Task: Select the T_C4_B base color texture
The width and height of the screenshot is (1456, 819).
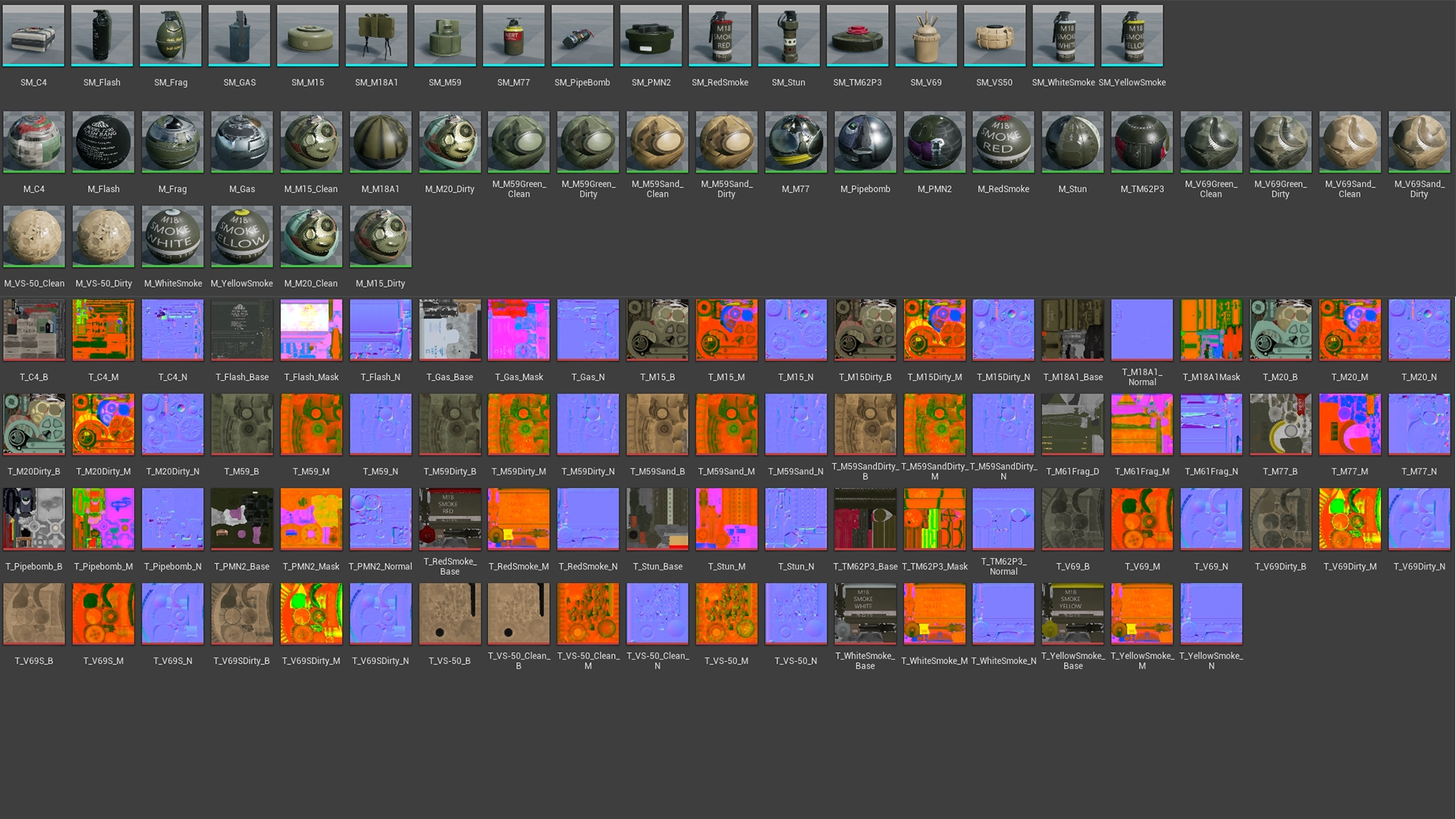Action: (33, 330)
